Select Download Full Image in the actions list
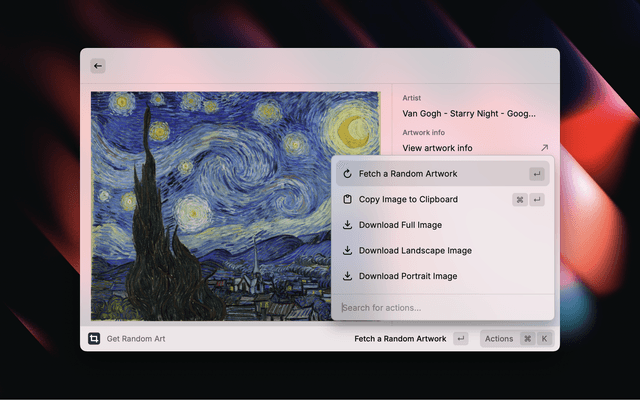 400,225
